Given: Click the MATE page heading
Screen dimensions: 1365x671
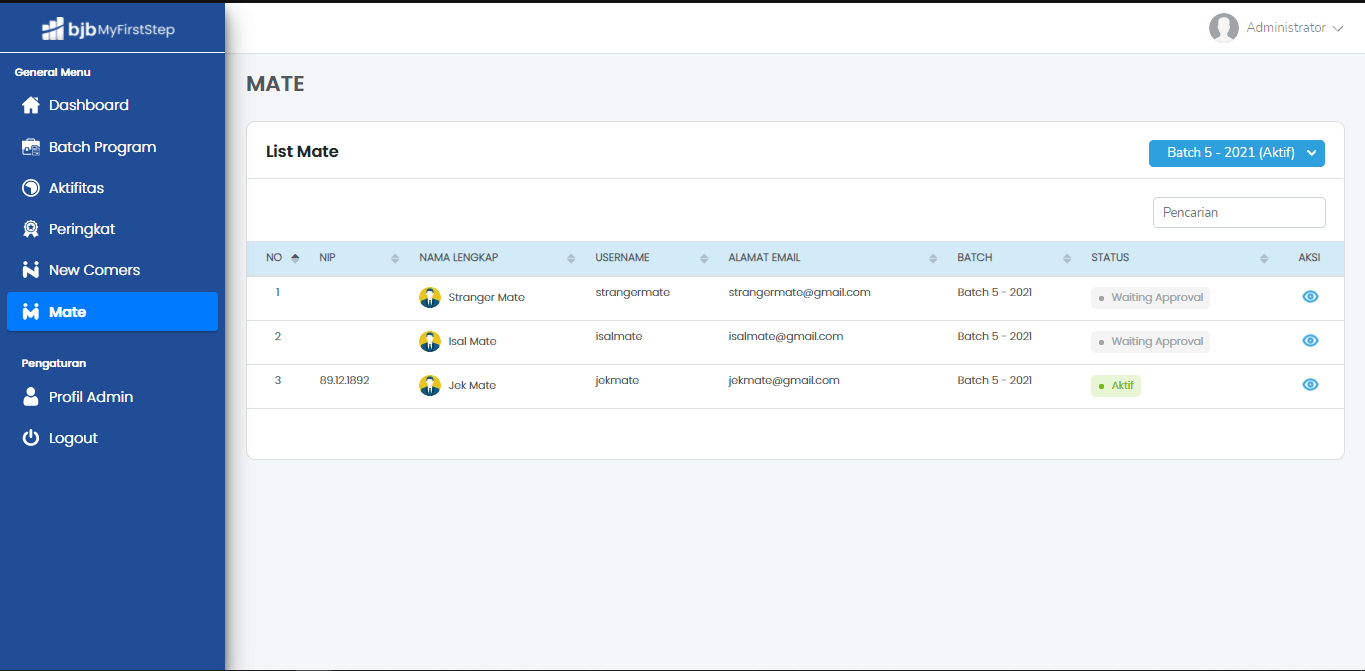Looking at the screenshot, I should pyautogui.click(x=275, y=84).
